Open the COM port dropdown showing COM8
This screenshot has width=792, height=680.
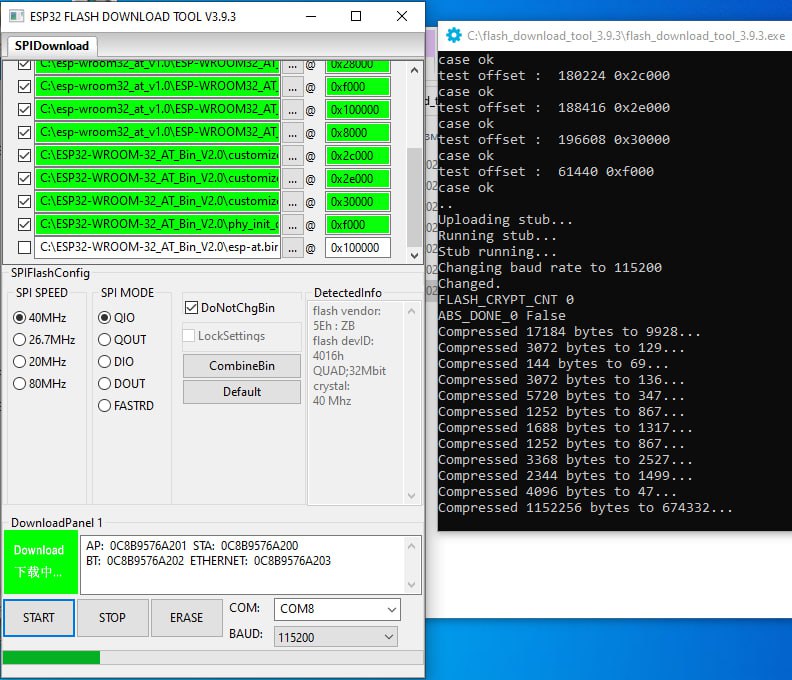tap(337, 609)
